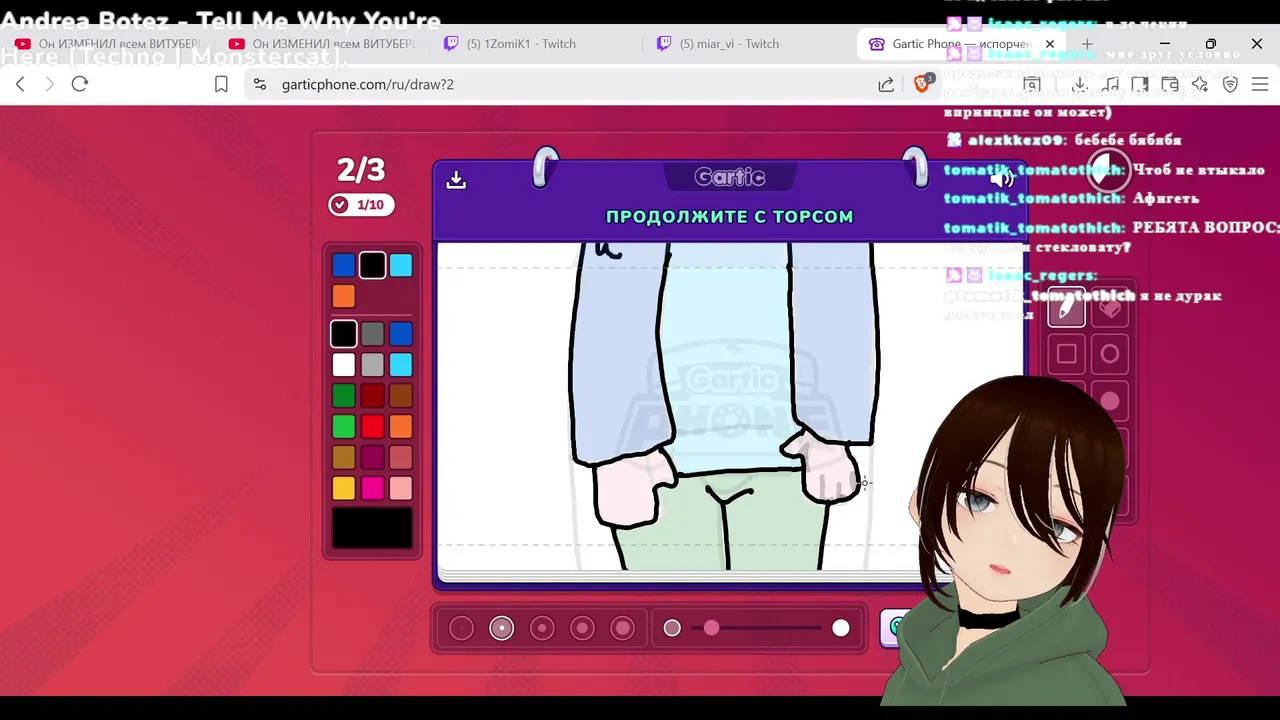Choose the second brush size
The height and width of the screenshot is (720, 1280).
[501, 628]
